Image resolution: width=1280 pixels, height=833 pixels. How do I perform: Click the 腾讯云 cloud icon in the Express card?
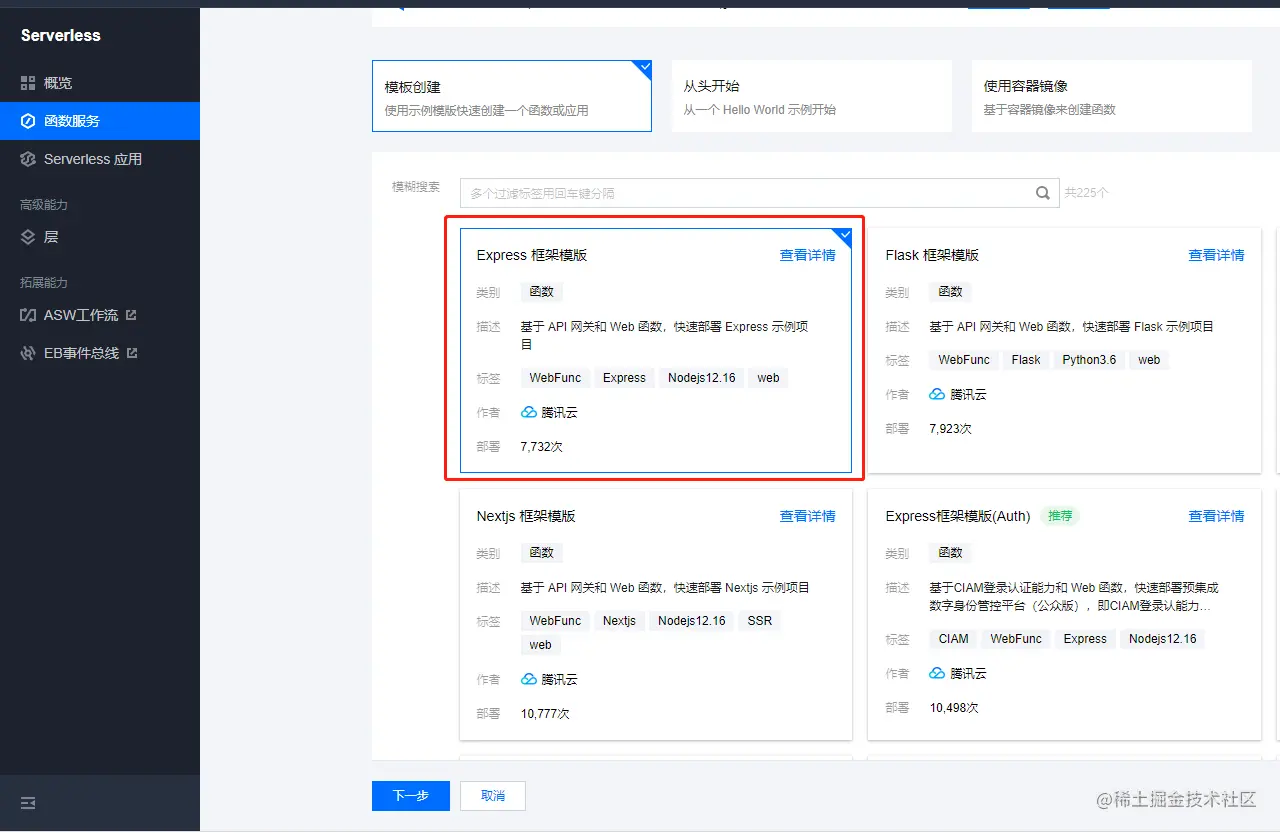[x=529, y=412]
